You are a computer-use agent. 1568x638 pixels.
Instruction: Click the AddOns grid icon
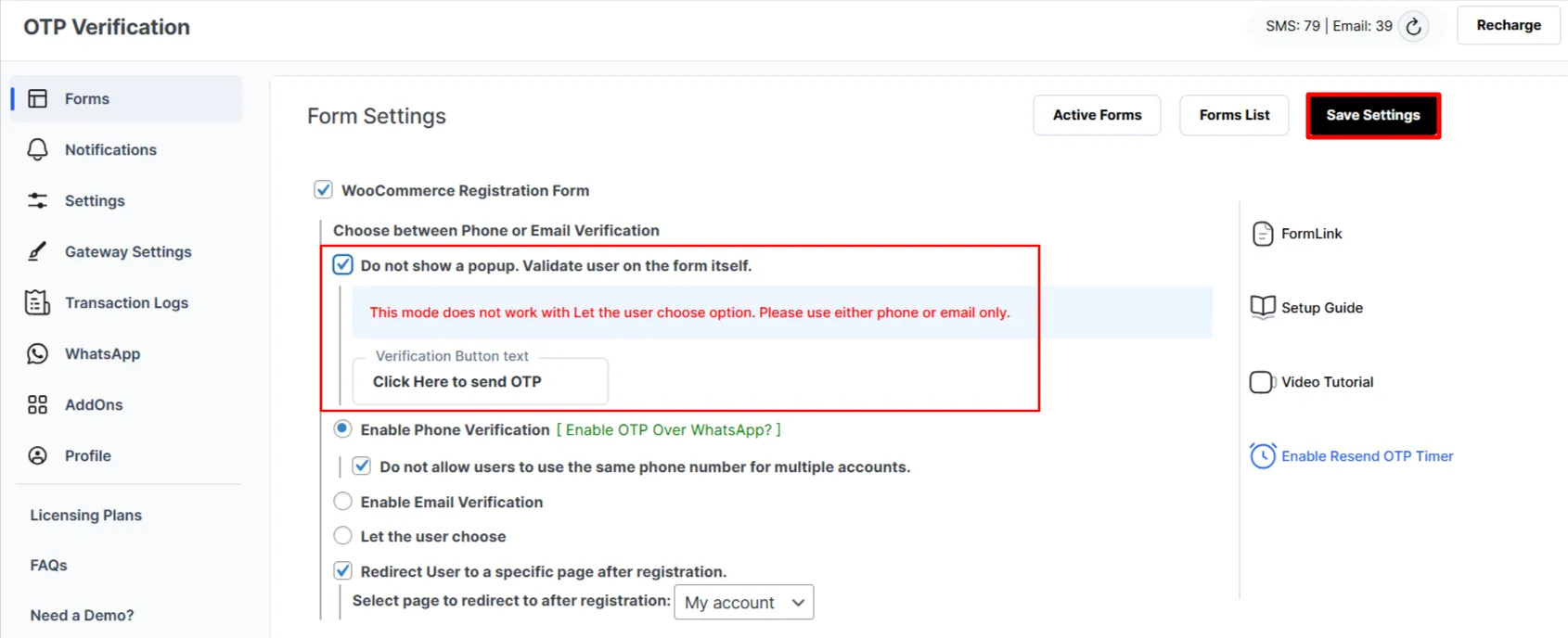[37, 404]
